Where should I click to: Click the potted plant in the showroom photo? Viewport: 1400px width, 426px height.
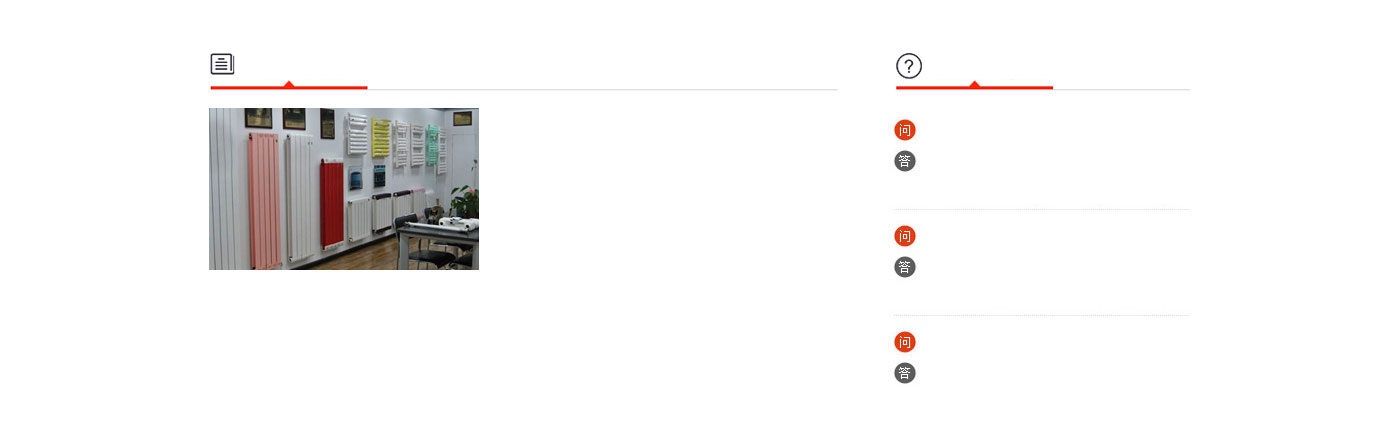click(x=465, y=203)
